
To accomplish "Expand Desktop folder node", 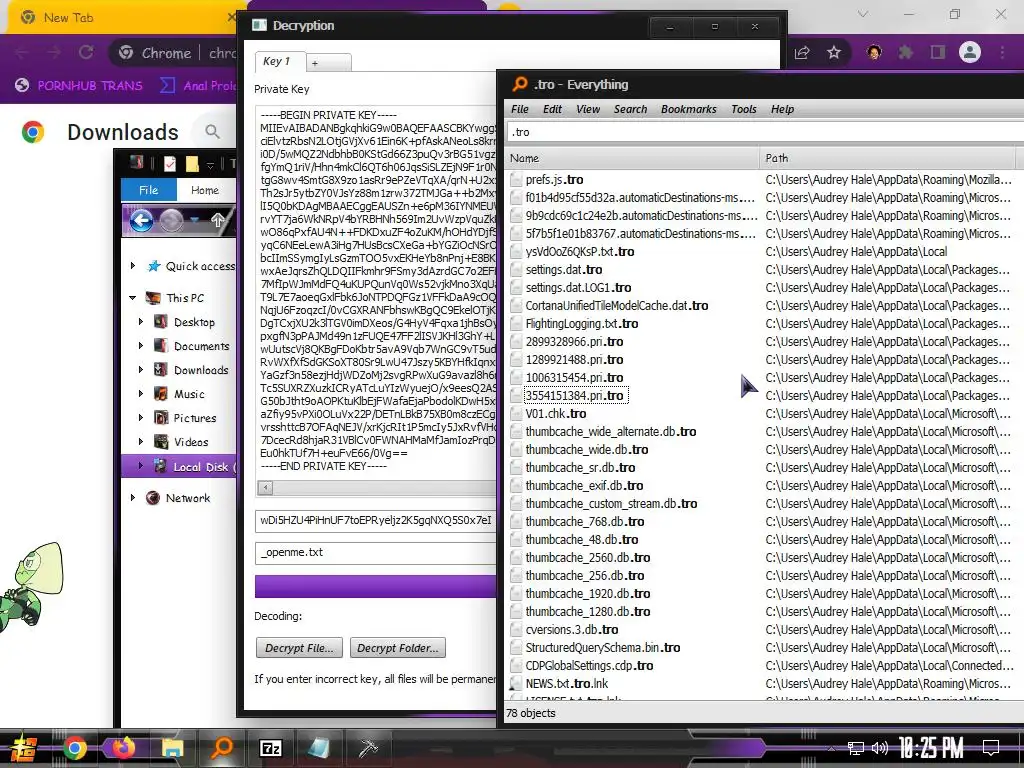I will tap(141, 322).
